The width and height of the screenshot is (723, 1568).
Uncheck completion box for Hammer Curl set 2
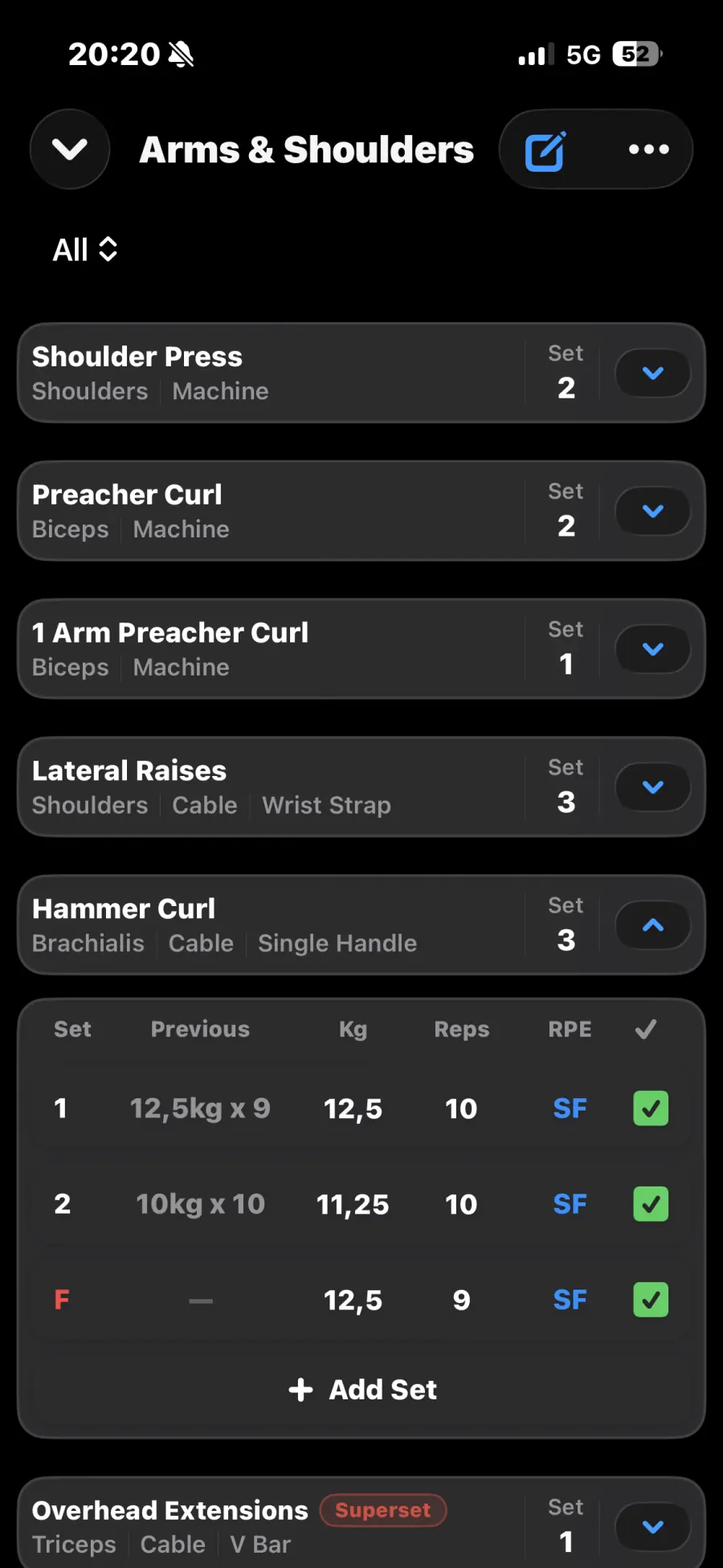point(651,1204)
